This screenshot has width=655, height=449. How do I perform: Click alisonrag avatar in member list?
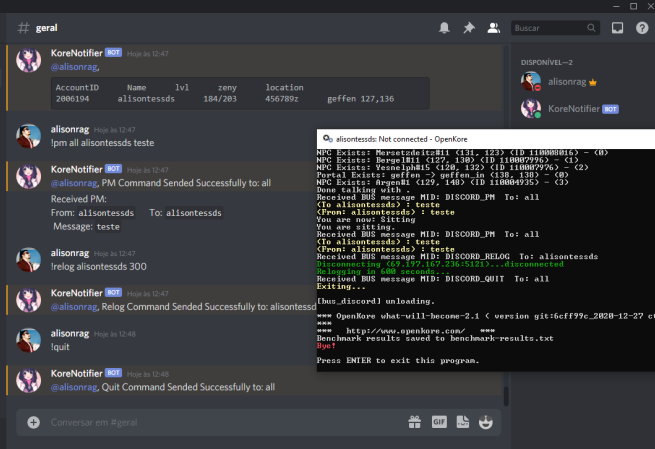point(531,82)
